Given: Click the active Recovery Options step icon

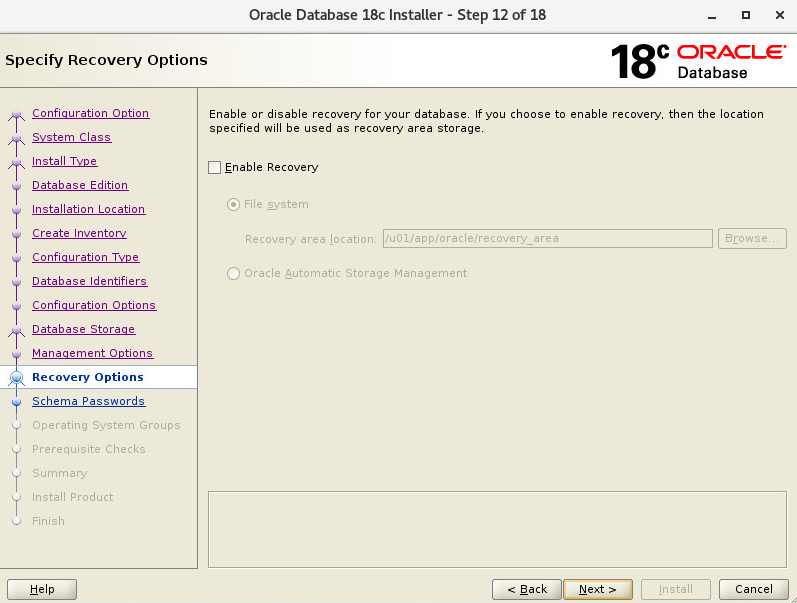Looking at the screenshot, I should [16, 378].
